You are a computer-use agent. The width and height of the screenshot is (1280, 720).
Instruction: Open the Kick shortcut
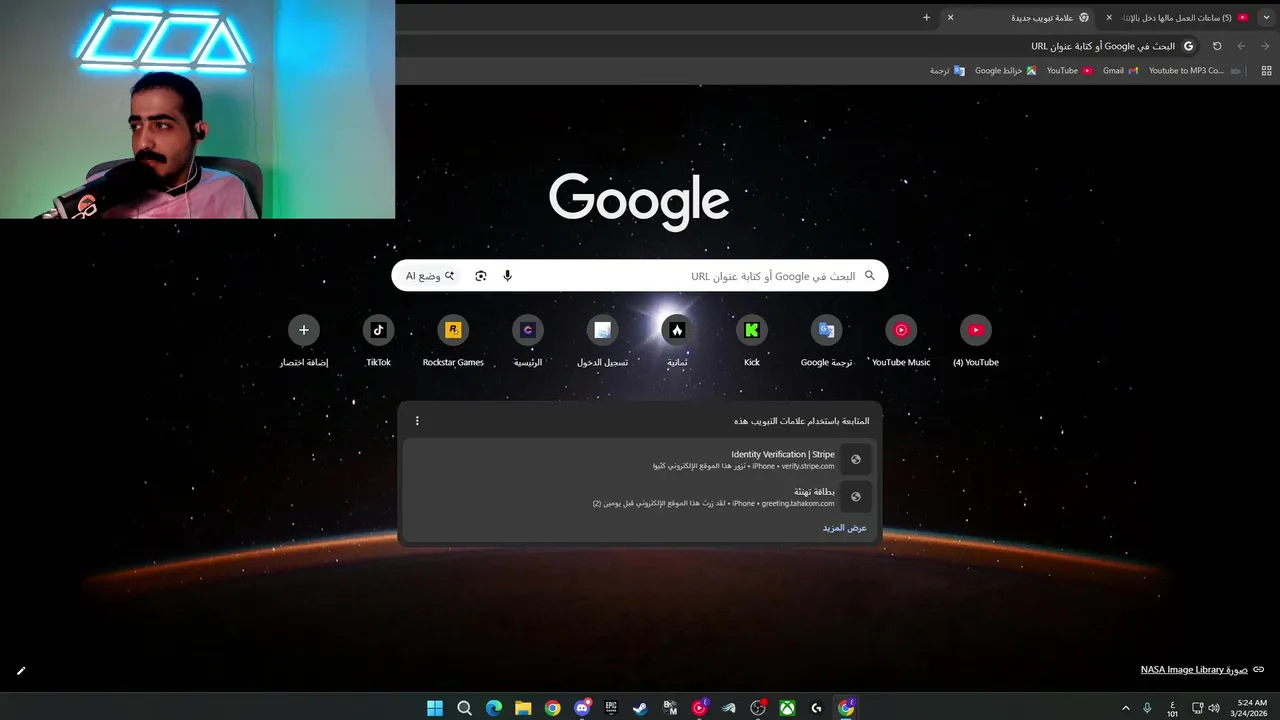752,341
